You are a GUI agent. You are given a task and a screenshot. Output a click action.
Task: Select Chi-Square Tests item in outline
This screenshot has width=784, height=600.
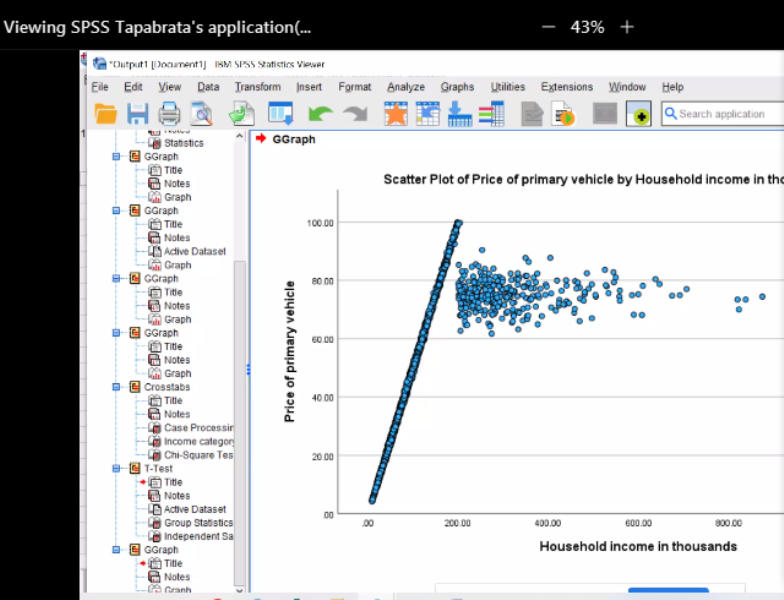click(198, 455)
